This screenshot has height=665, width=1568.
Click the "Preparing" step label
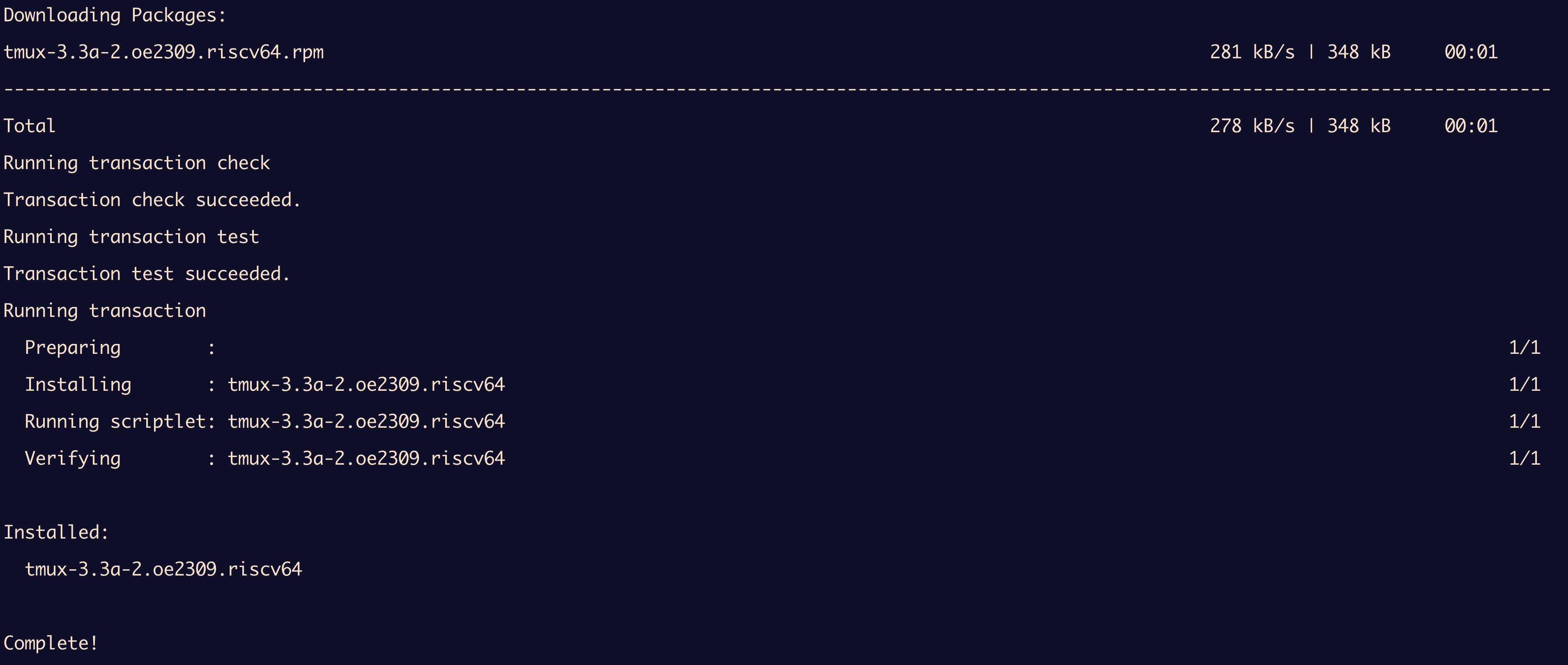[x=72, y=347]
